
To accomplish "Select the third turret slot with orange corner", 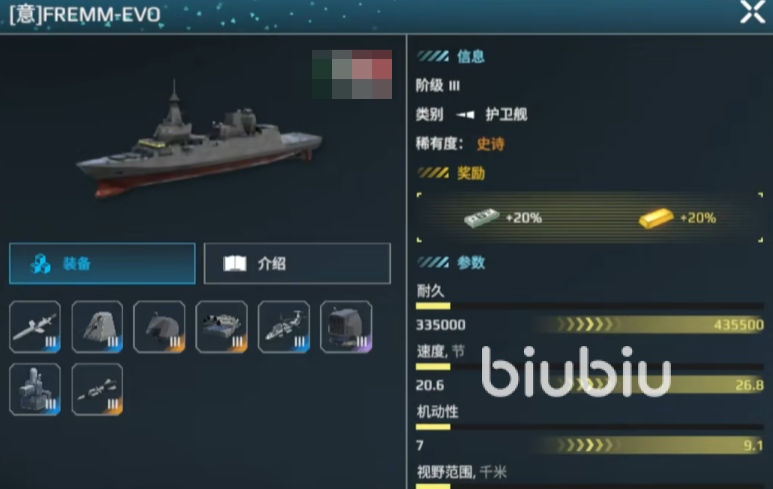I will [x=159, y=326].
